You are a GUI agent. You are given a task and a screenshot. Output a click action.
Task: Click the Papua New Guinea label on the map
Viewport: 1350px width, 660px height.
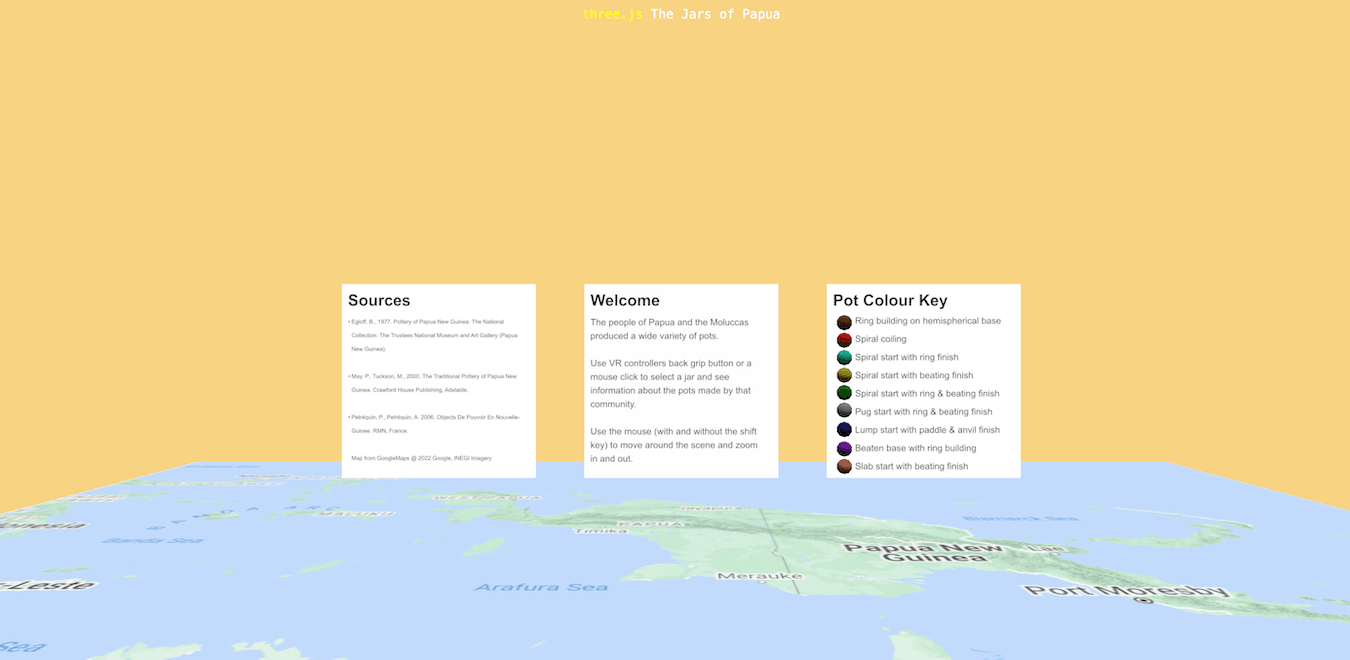pos(922,554)
